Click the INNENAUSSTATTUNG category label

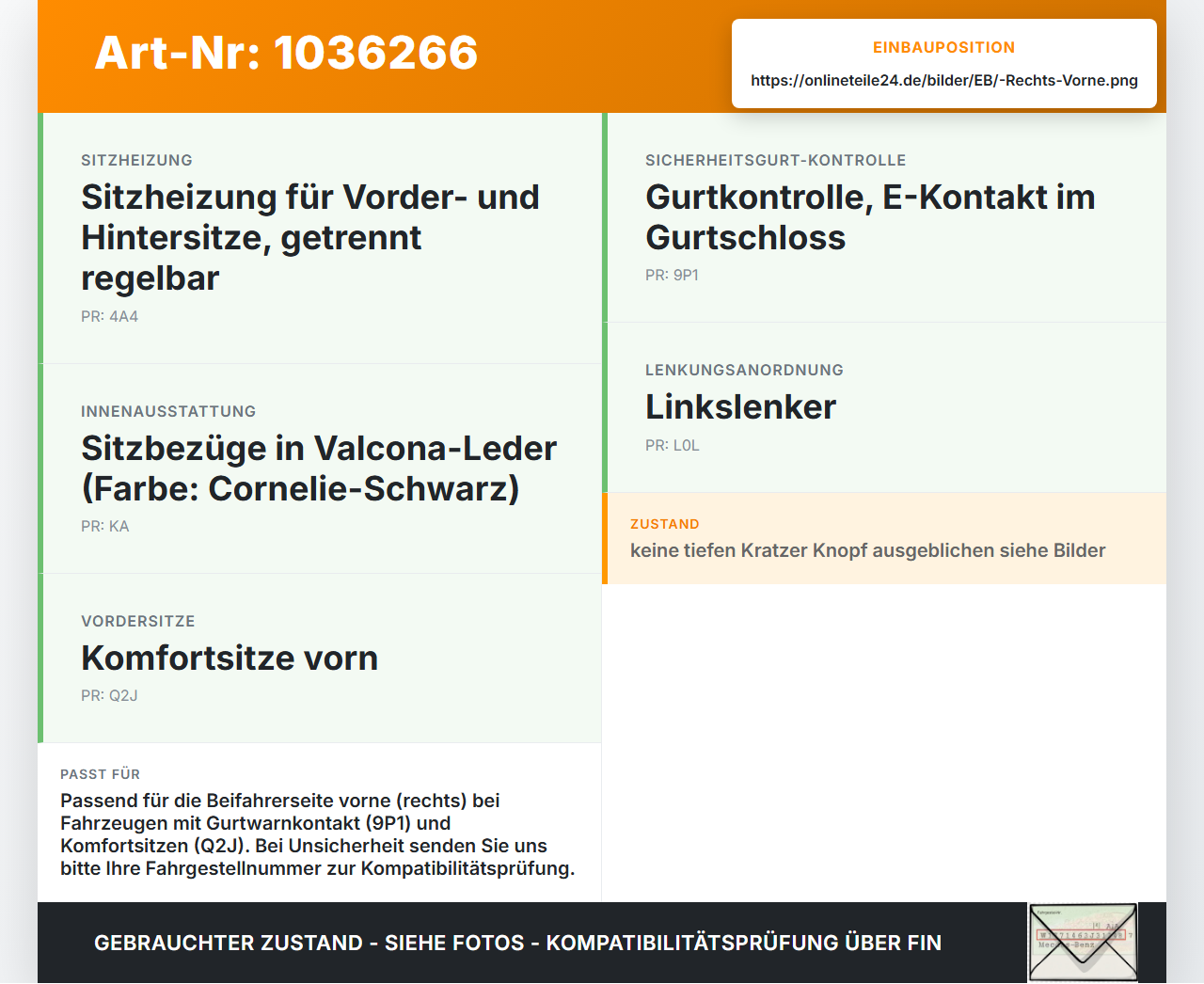(168, 412)
